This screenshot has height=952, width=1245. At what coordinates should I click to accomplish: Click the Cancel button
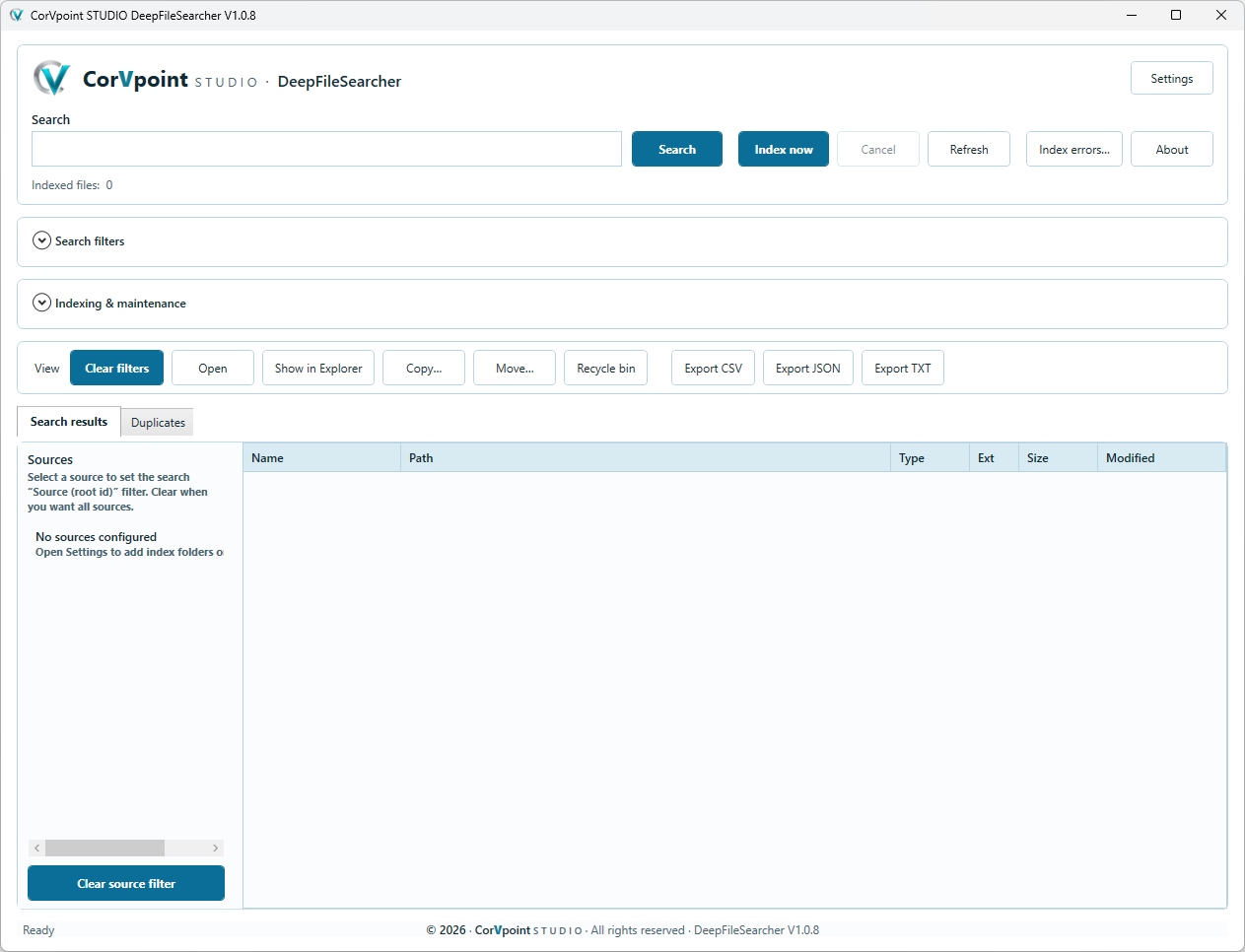click(878, 149)
